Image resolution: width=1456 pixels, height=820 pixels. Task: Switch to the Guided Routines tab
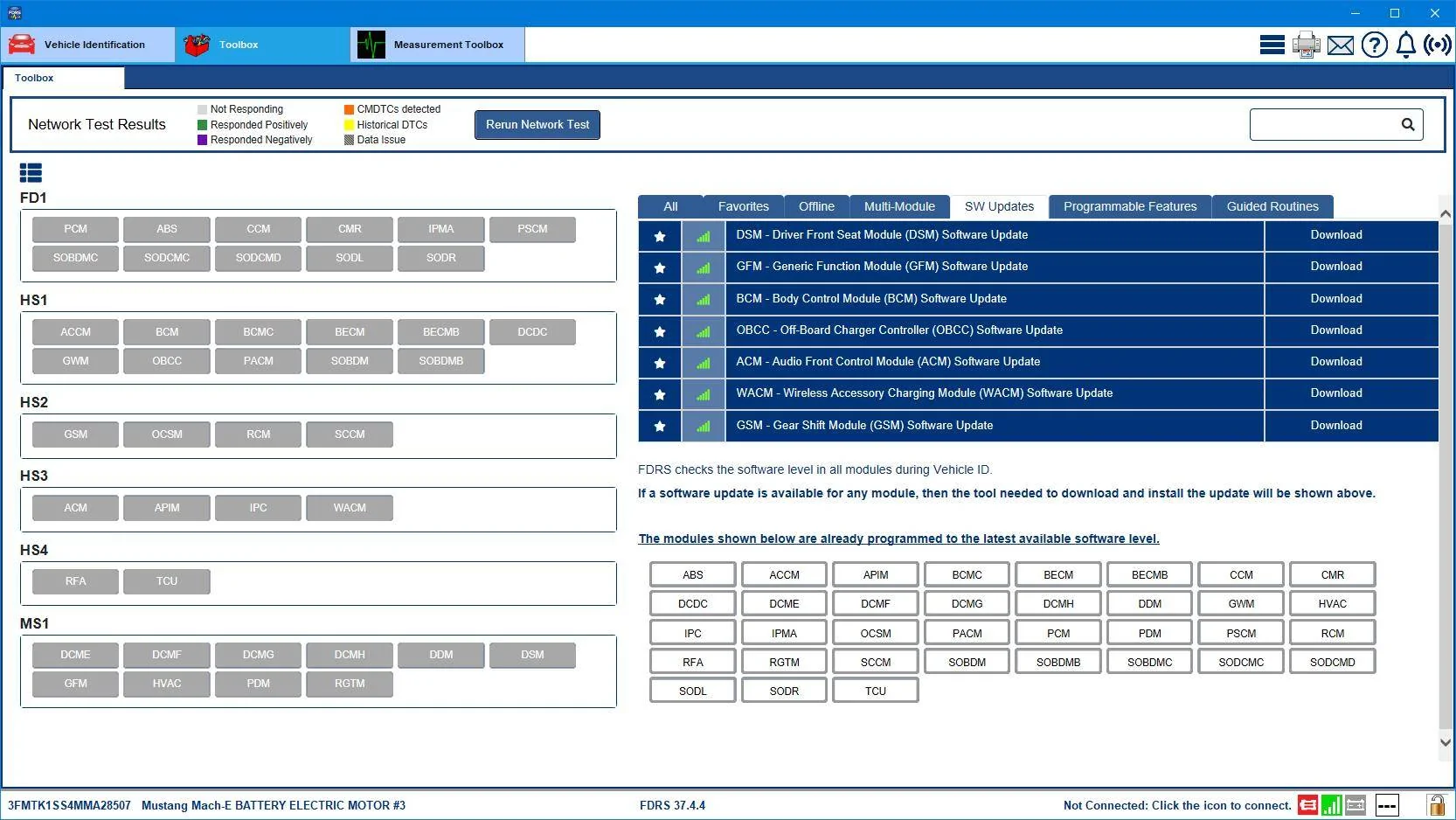click(x=1272, y=206)
